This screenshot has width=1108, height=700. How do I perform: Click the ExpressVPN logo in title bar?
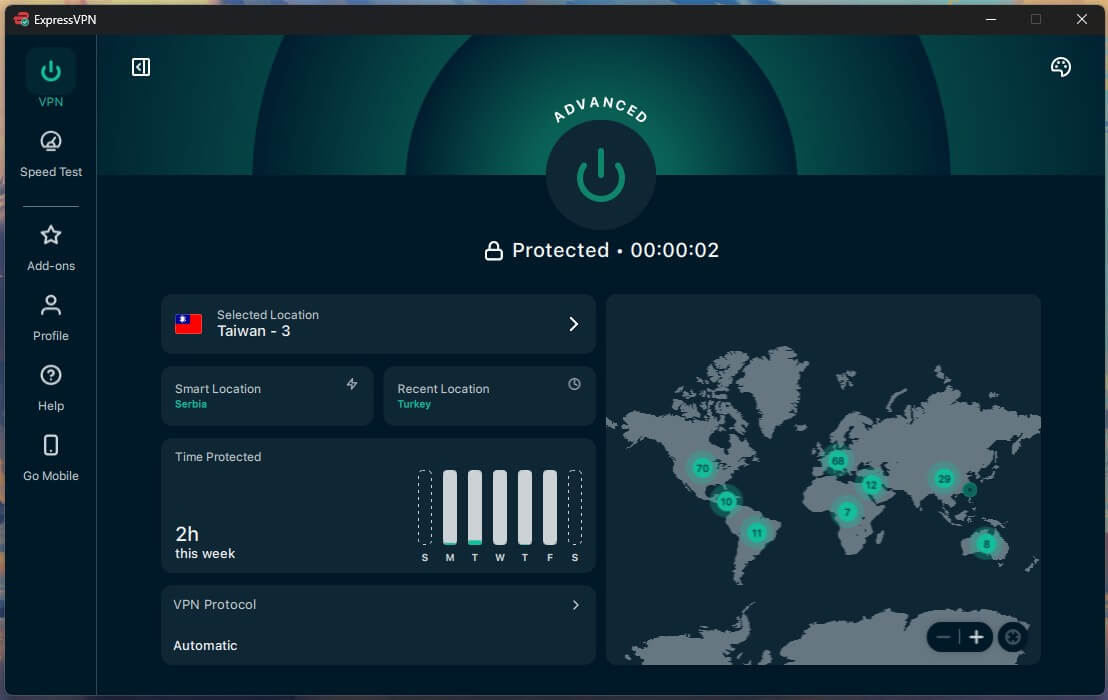(x=21, y=19)
